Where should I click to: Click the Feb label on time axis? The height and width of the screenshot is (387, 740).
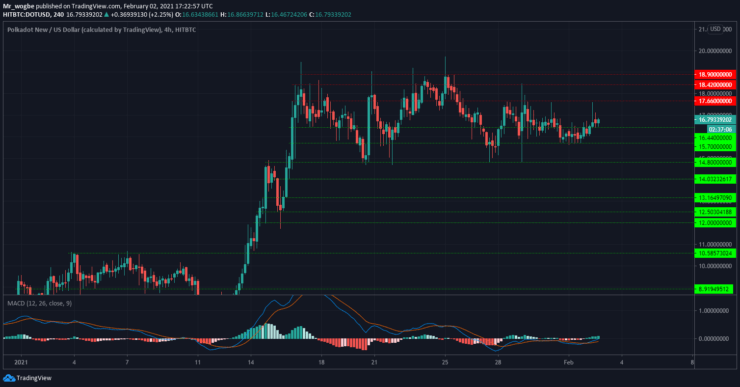[x=569, y=362]
